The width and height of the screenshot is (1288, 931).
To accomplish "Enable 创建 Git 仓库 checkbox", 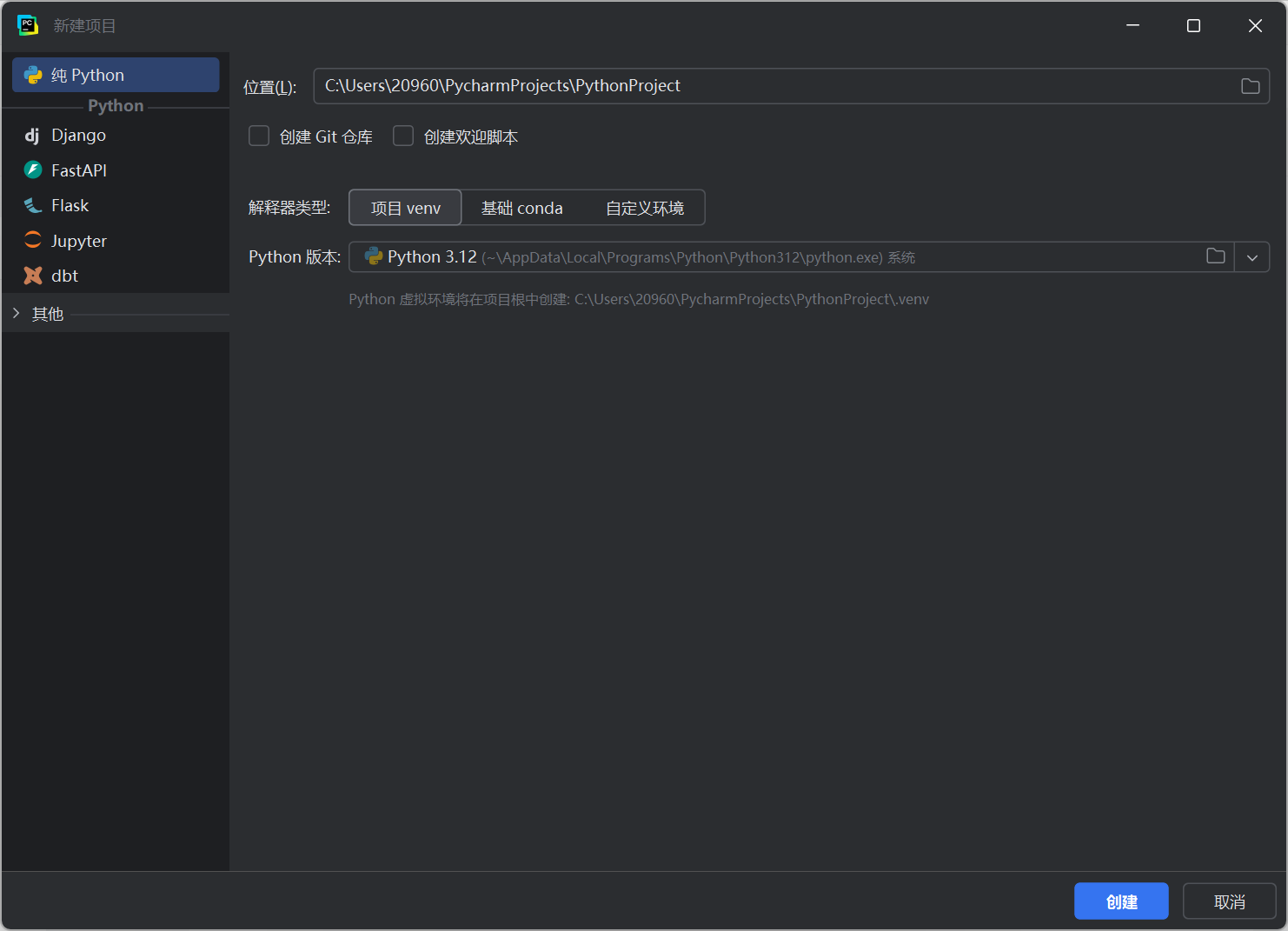I will click(x=259, y=136).
